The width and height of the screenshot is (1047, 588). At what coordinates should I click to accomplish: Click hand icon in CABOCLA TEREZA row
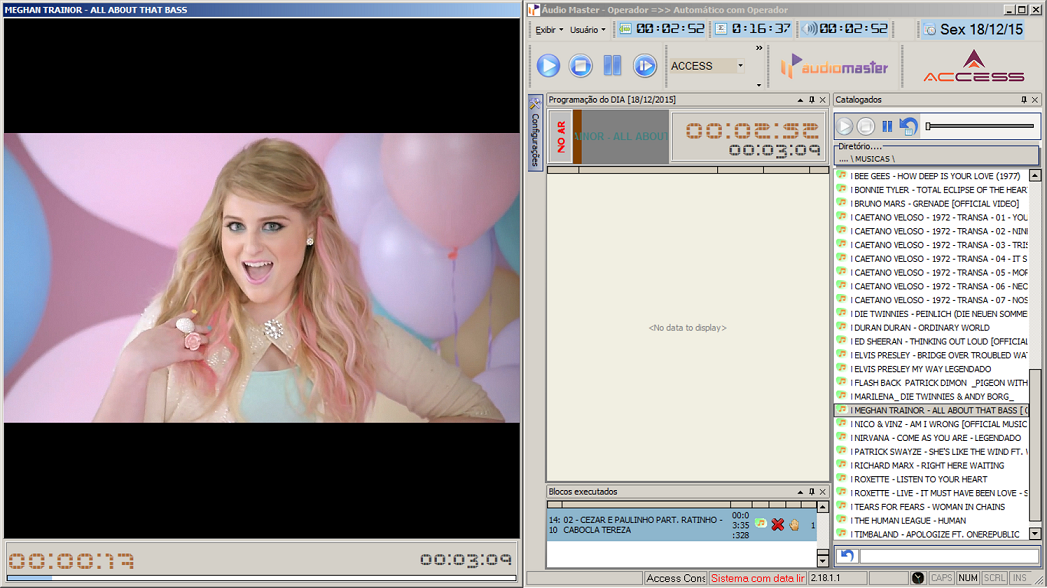click(794, 525)
